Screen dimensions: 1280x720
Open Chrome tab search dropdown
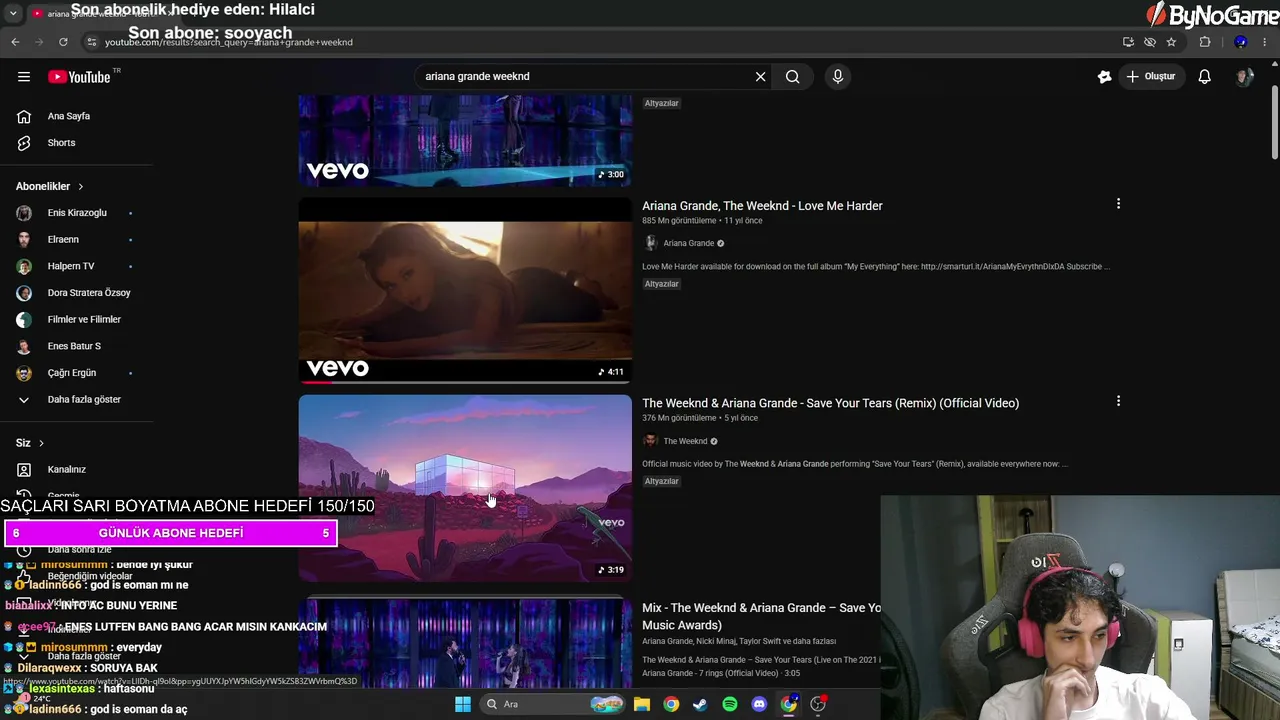click(x=13, y=14)
